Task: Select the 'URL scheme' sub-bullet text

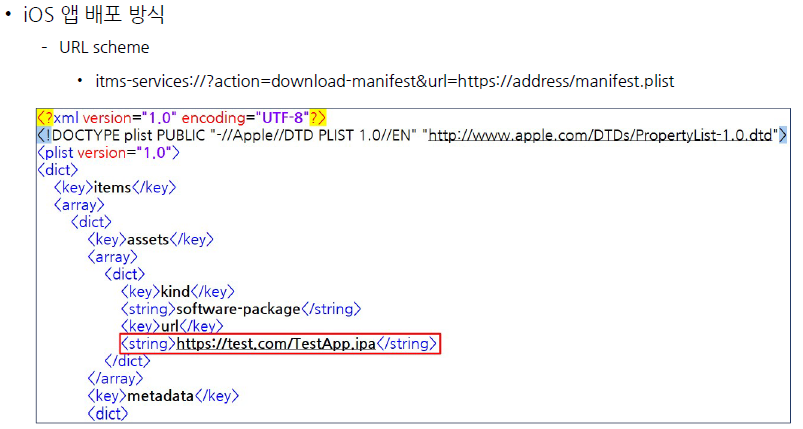Action: (104, 48)
